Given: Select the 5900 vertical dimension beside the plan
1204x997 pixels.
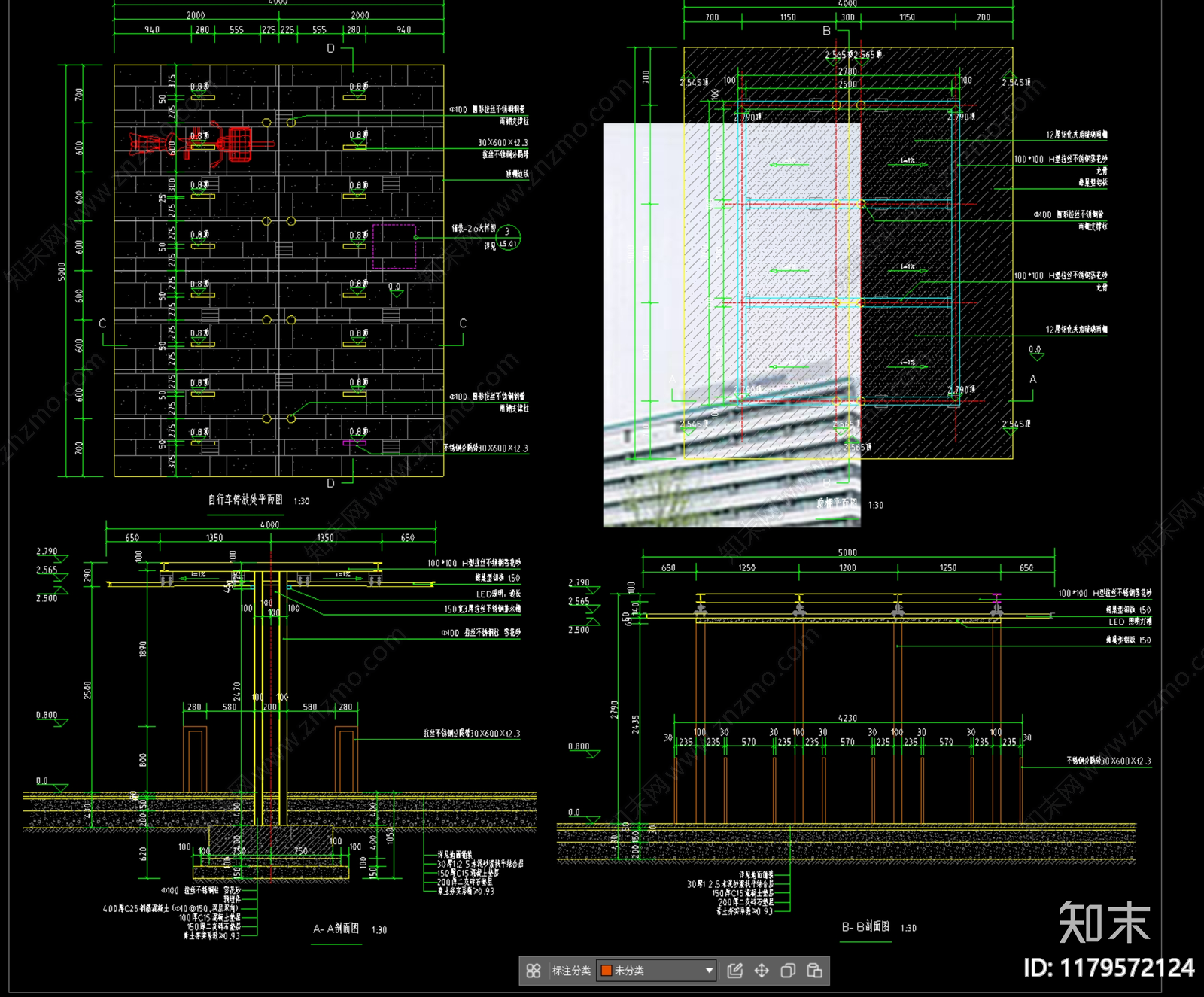Looking at the screenshot, I should pyautogui.click(x=62, y=272).
